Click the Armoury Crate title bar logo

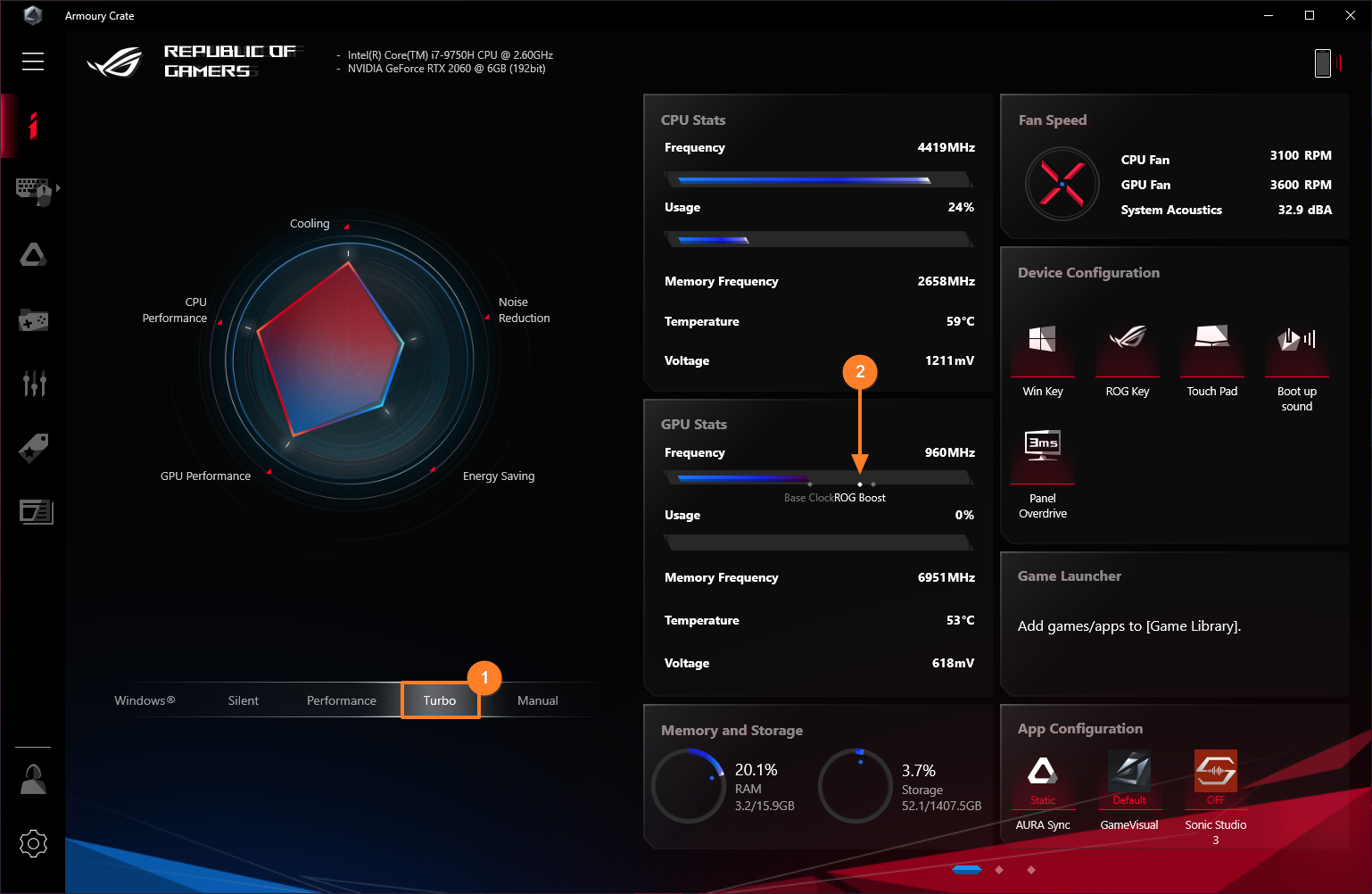pyautogui.click(x=33, y=15)
